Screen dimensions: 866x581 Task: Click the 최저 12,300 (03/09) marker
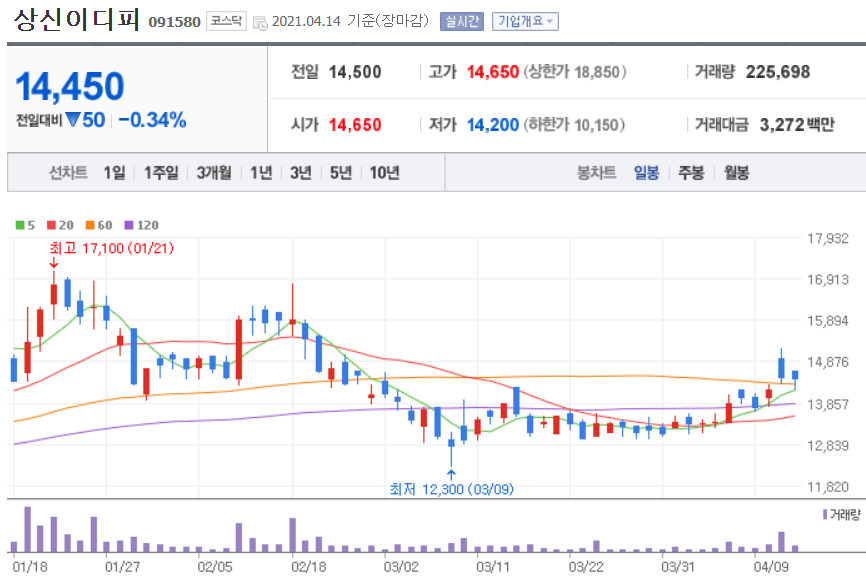[451, 489]
